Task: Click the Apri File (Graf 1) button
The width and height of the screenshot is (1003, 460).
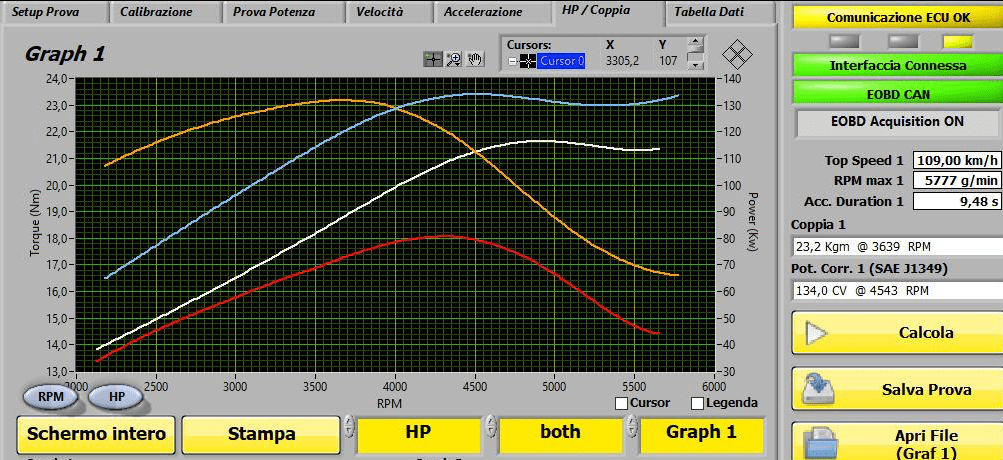Action: pos(897,443)
